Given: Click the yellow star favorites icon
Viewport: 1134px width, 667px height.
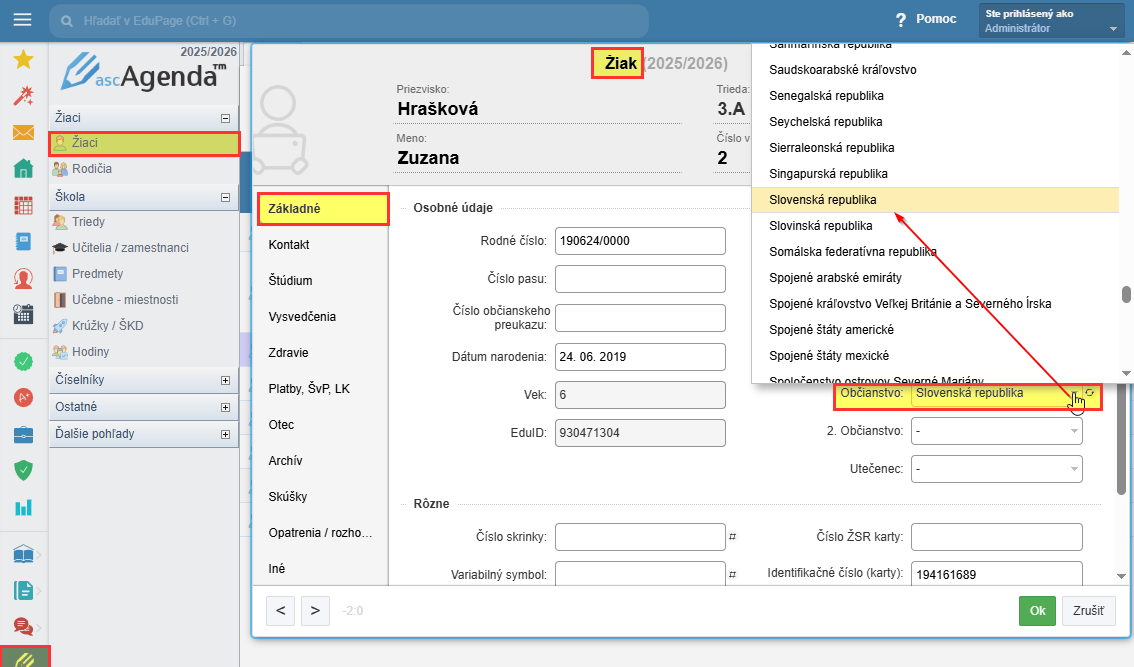Looking at the screenshot, I should tap(23, 60).
